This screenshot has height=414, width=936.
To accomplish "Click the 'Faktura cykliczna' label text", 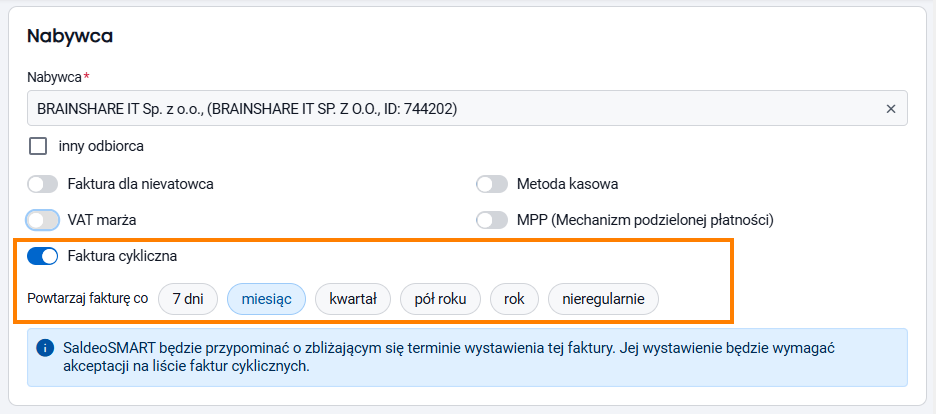I will click(122, 257).
